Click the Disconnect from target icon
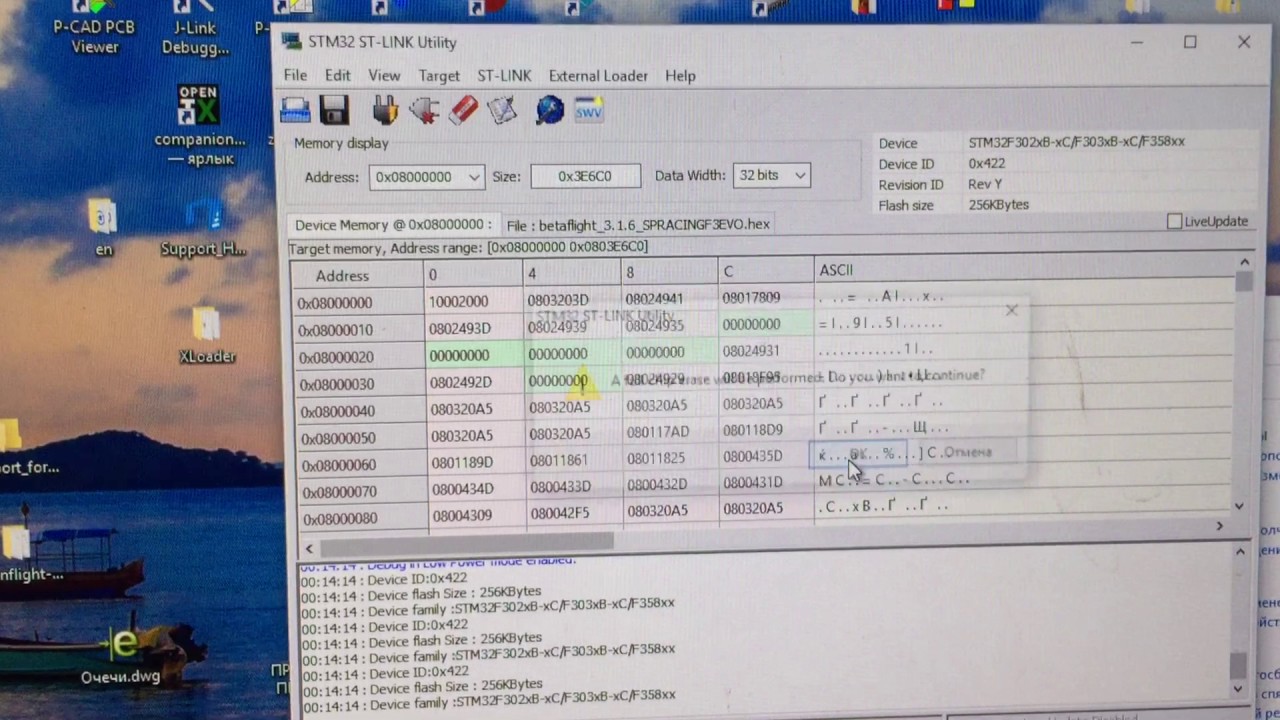 [424, 110]
